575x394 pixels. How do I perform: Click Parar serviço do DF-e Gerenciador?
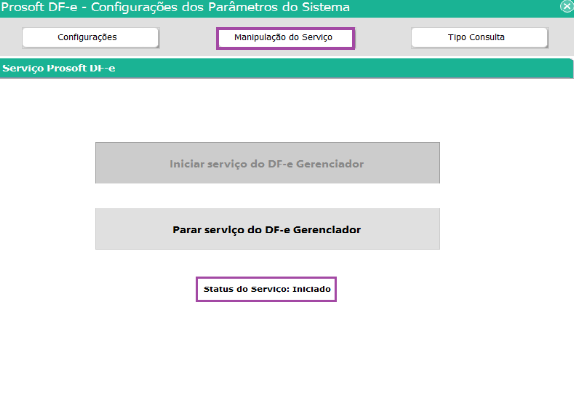click(x=267, y=229)
